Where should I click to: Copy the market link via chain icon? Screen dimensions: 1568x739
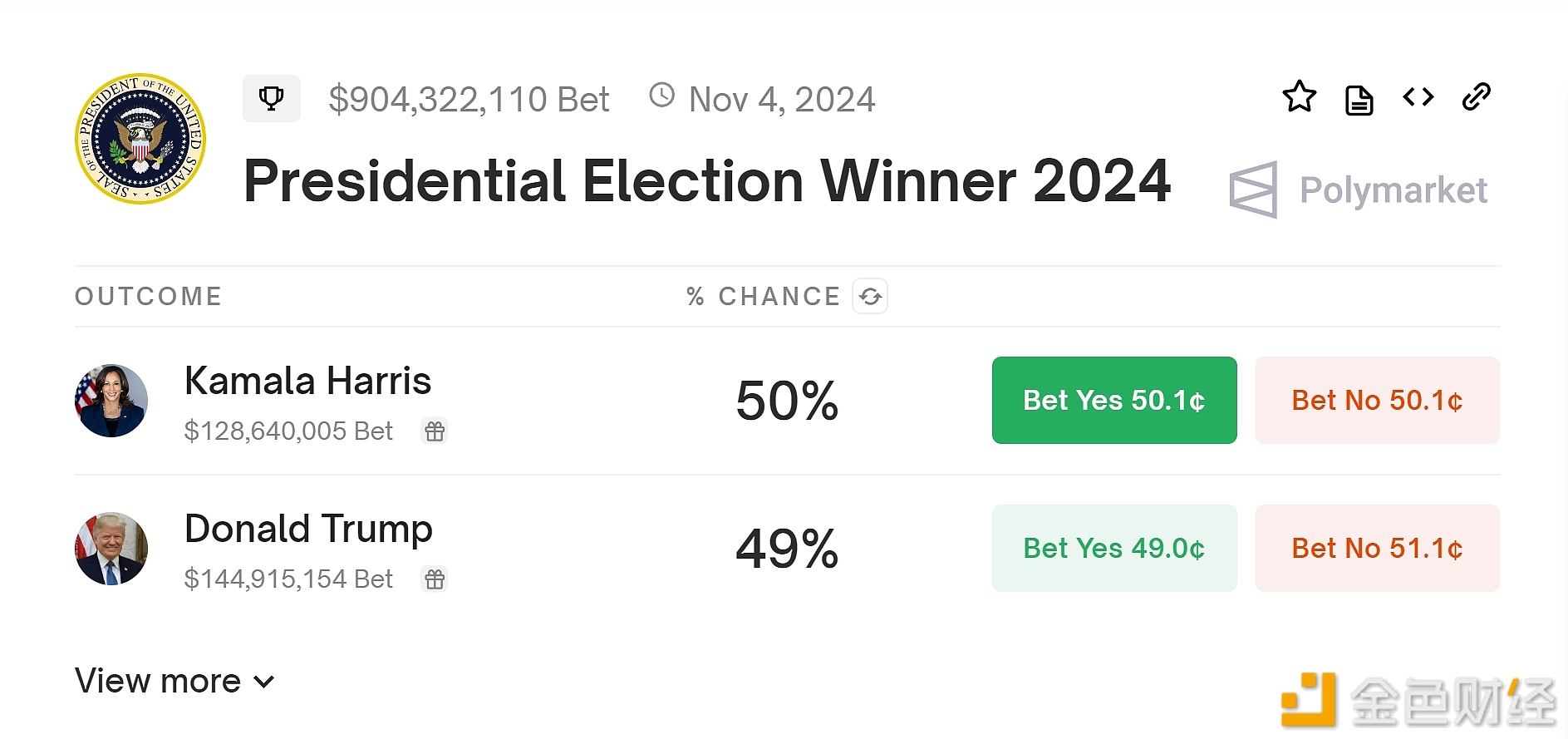click(x=1477, y=97)
